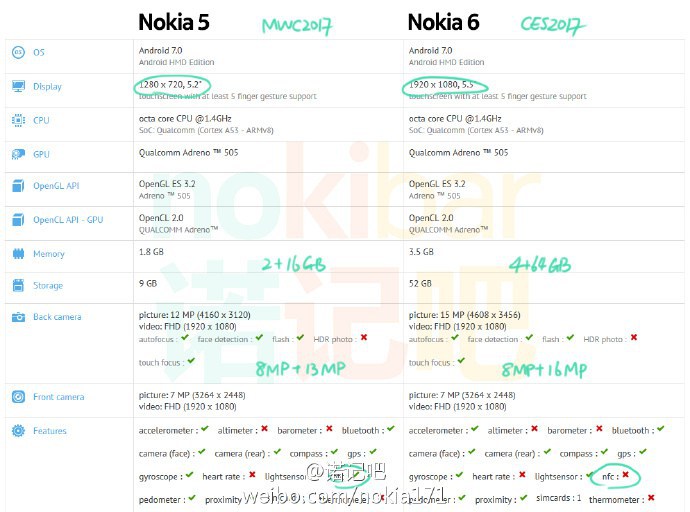The height and width of the screenshot is (512, 690).
Task: Click the Nokia 5 column heading
Action: coord(174,22)
